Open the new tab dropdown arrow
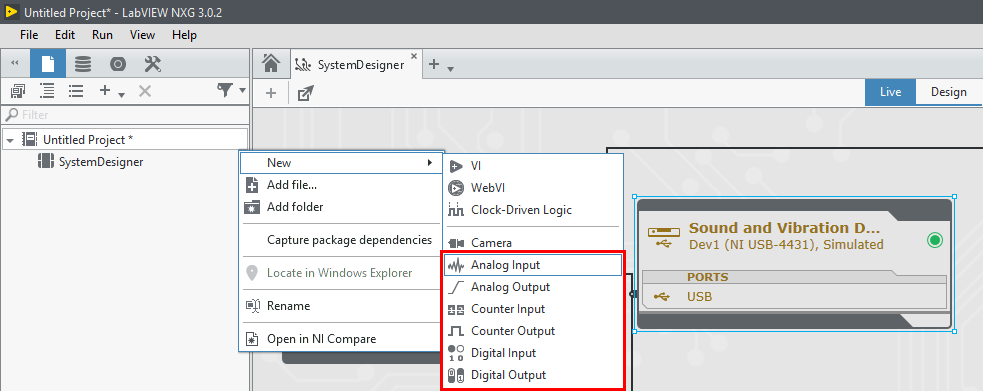The width and height of the screenshot is (983, 391). point(451,68)
